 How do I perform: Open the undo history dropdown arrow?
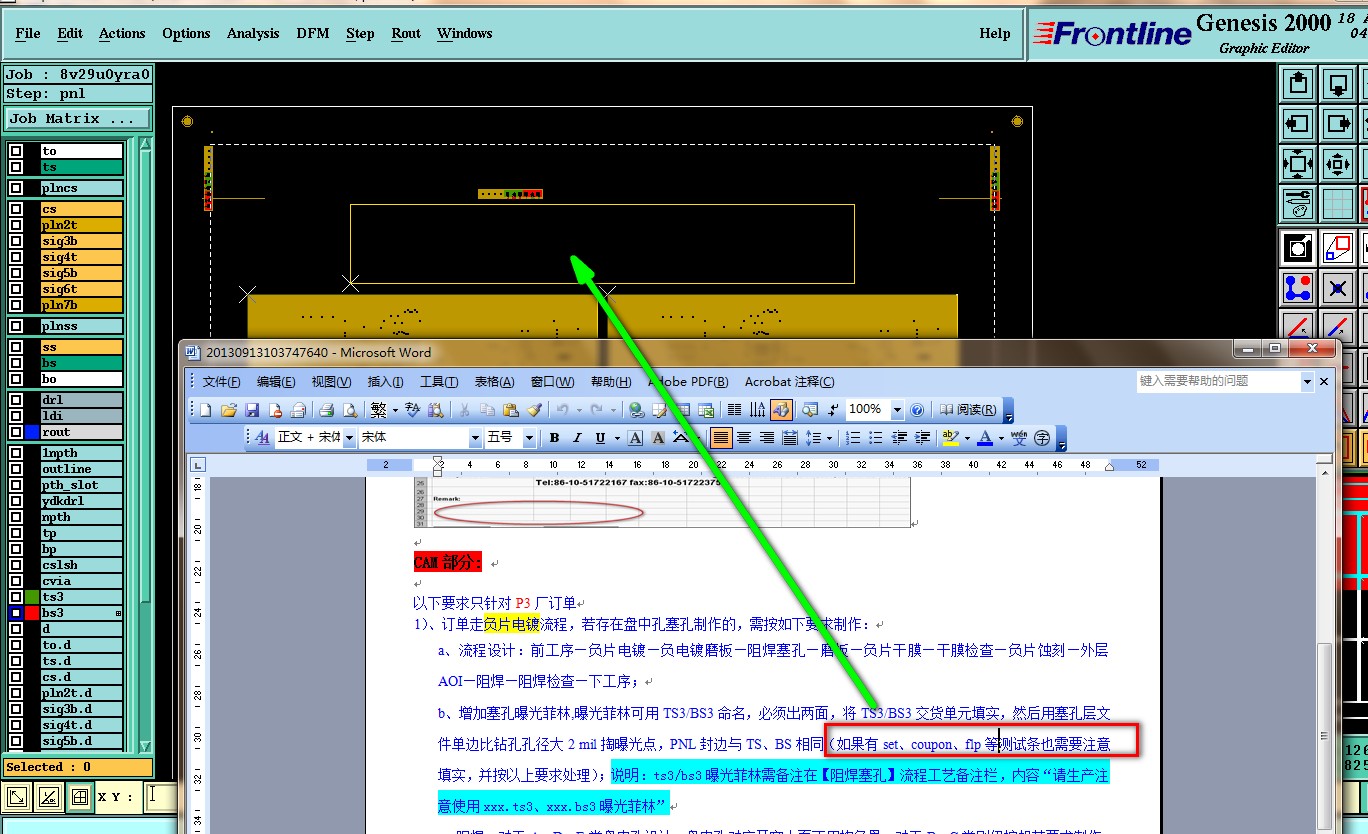pos(579,410)
